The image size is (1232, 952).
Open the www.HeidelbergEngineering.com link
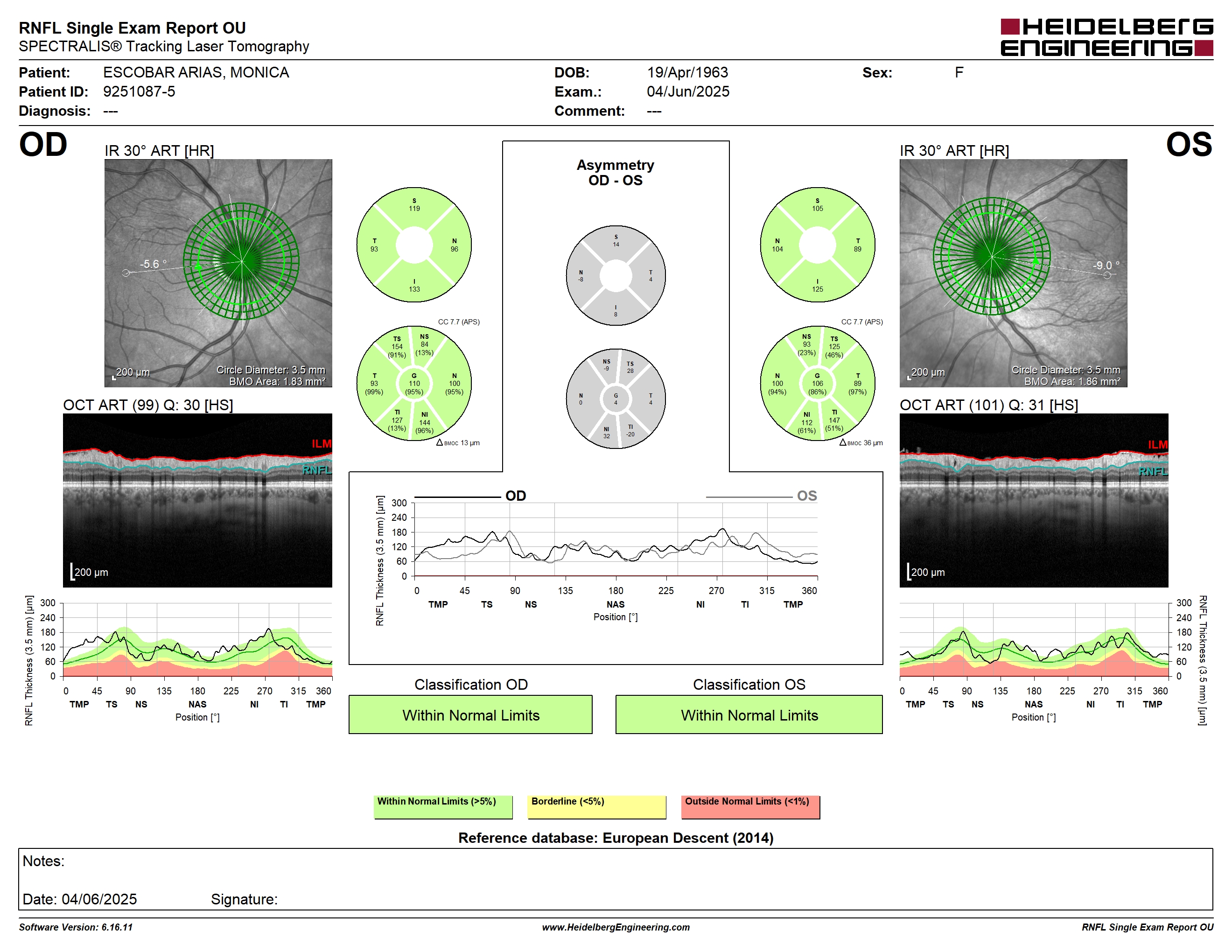click(616, 927)
